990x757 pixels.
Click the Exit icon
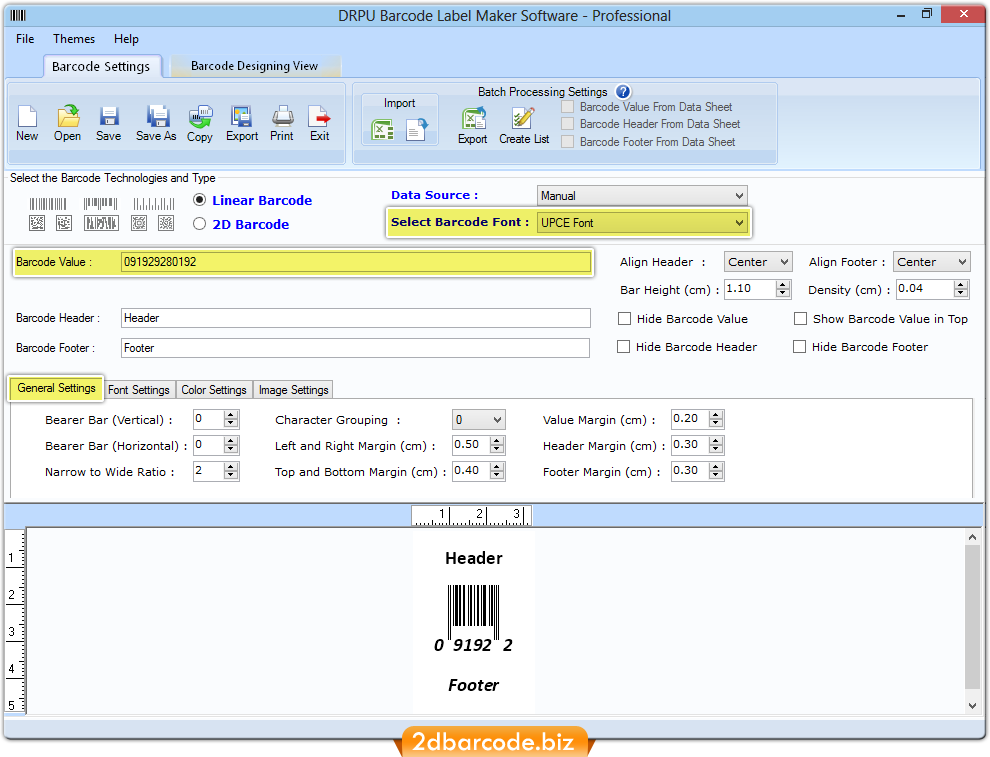click(319, 116)
